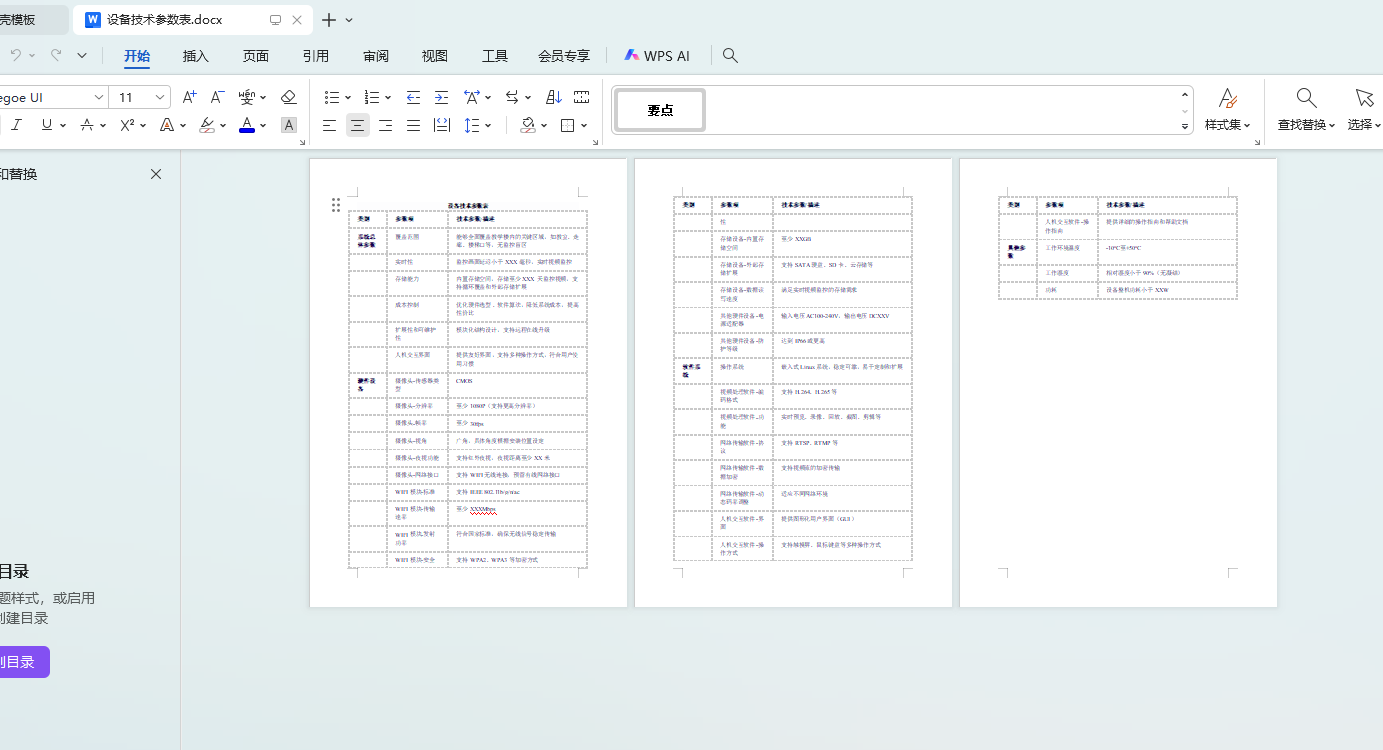Toggle italic formatting
Viewport: 1383px width, 750px height.
(16, 125)
